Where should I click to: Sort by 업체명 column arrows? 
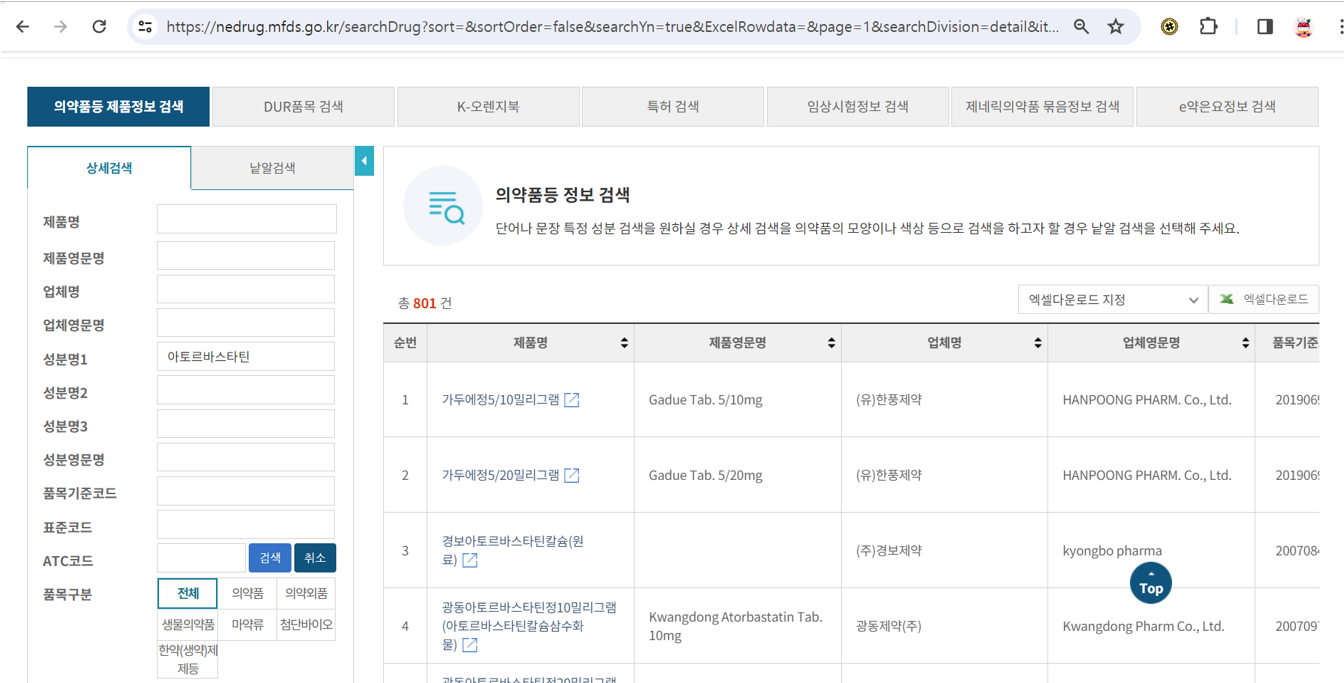[x=1037, y=343]
